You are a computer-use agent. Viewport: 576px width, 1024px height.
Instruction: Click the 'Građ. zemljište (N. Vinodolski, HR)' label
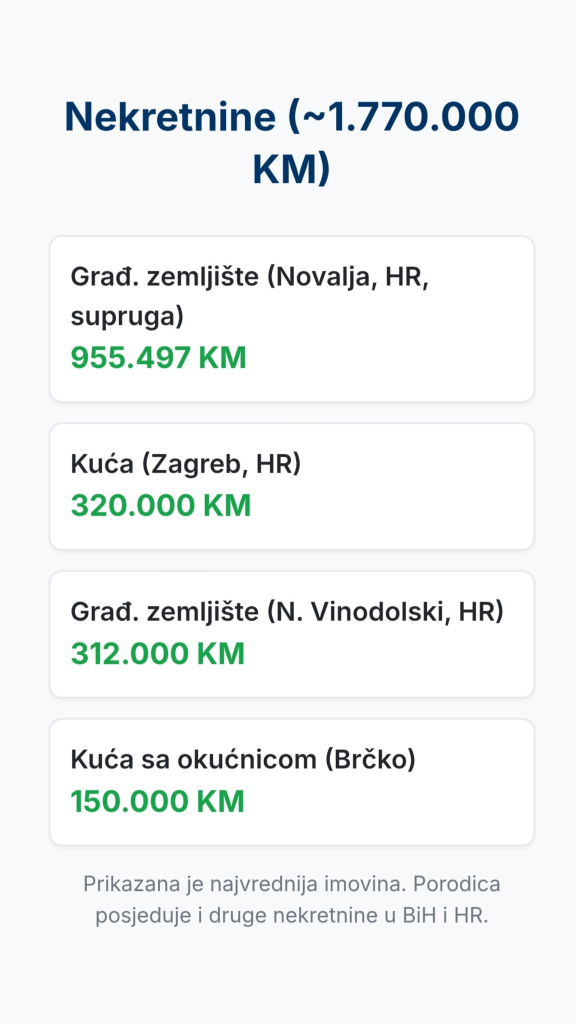[x=287, y=612]
